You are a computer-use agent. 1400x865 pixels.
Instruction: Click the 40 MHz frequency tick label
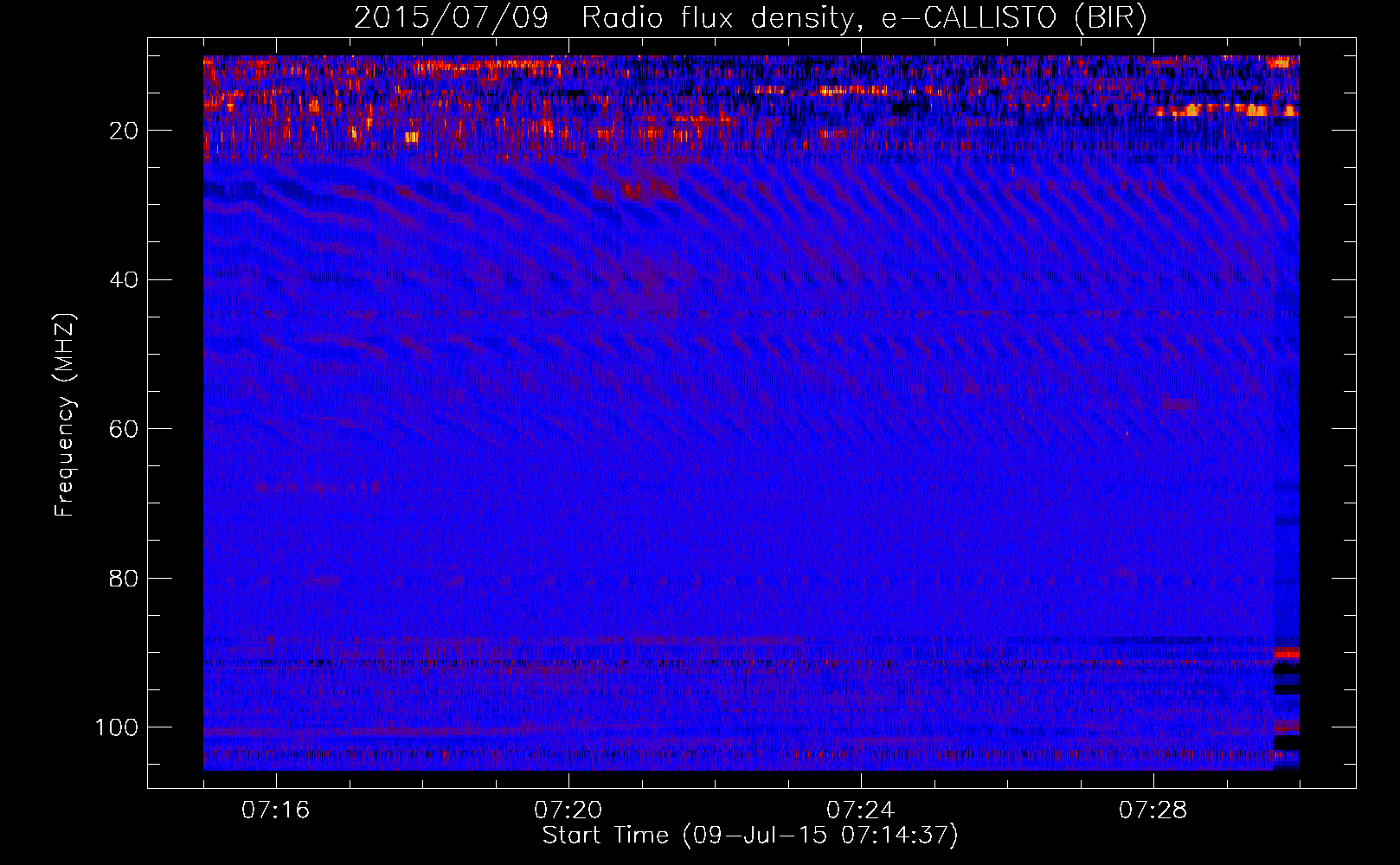coord(124,280)
